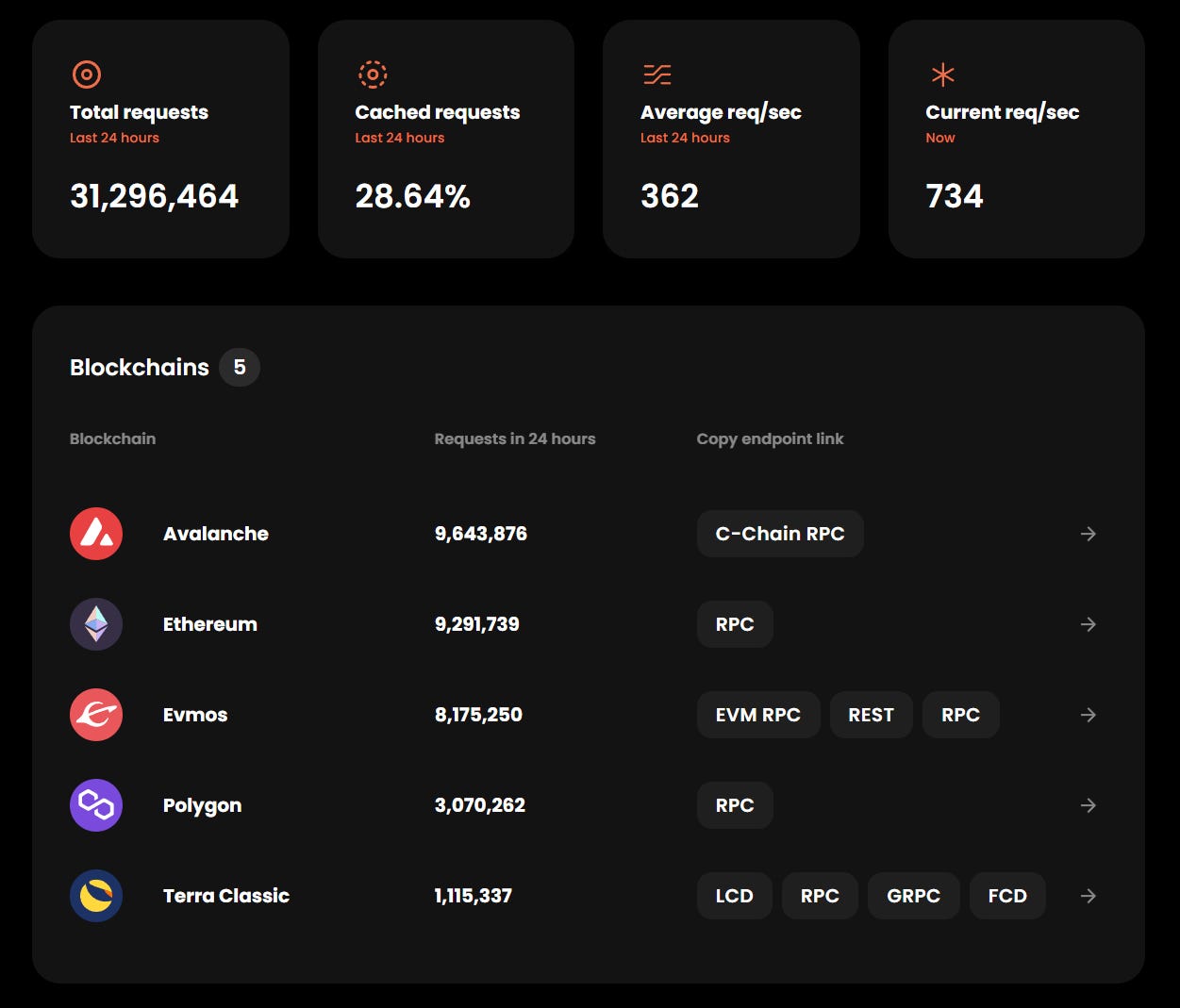
Task: Open the Avalanche row arrow link
Action: [x=1088, y=533]
